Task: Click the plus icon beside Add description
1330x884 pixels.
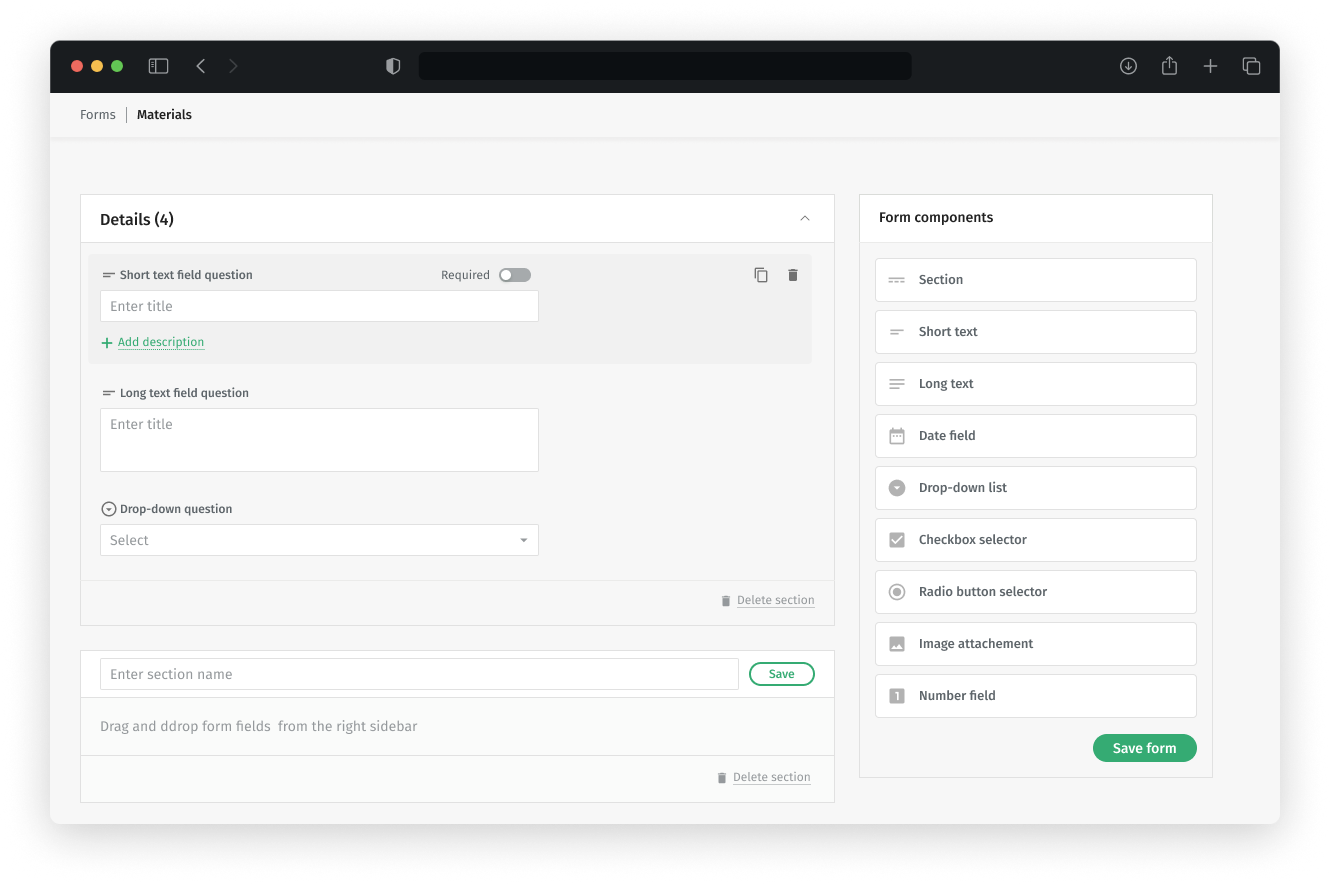Action: click(107, 343)
